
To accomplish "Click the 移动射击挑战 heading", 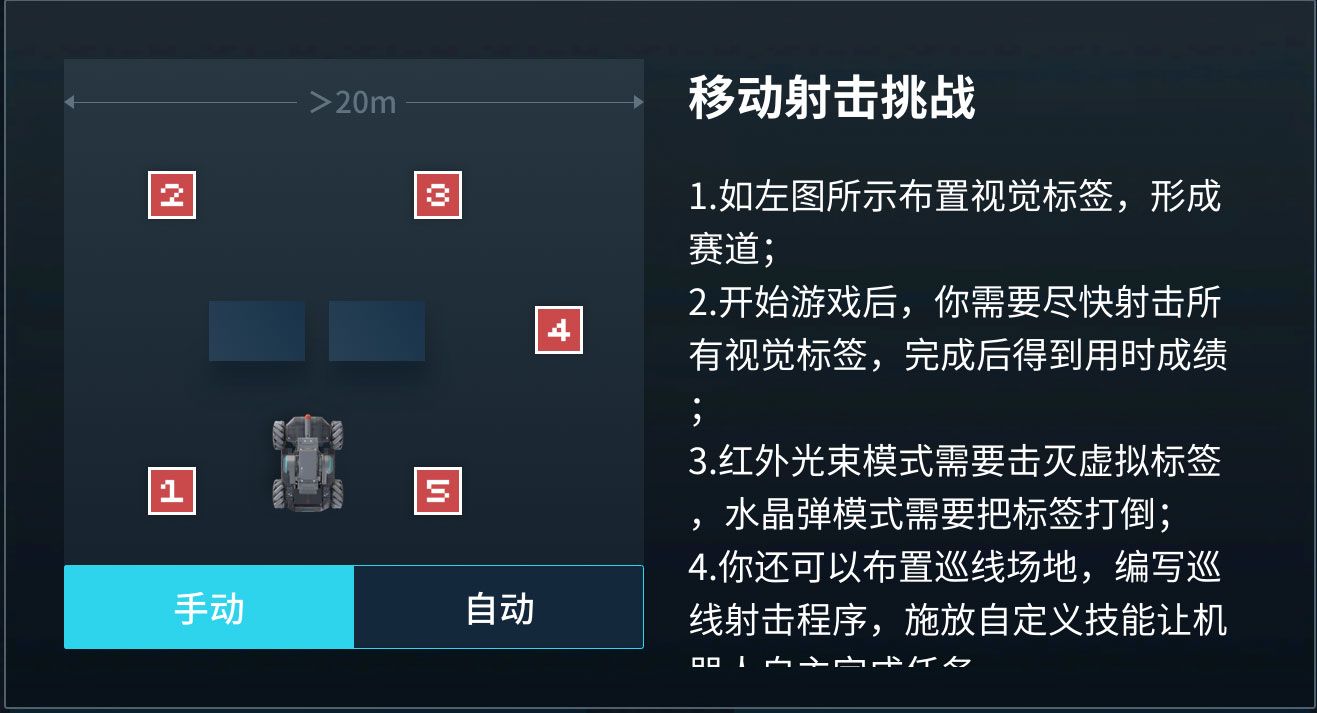I will [x=832, y=98].
